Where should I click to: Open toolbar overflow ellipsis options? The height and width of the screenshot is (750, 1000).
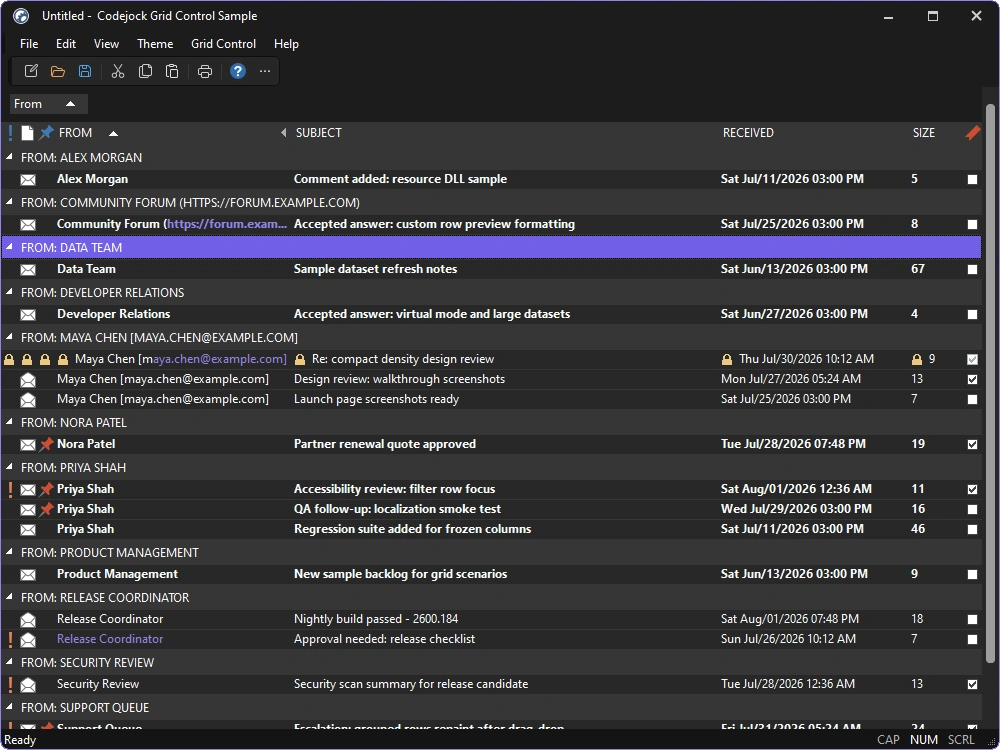265,71
